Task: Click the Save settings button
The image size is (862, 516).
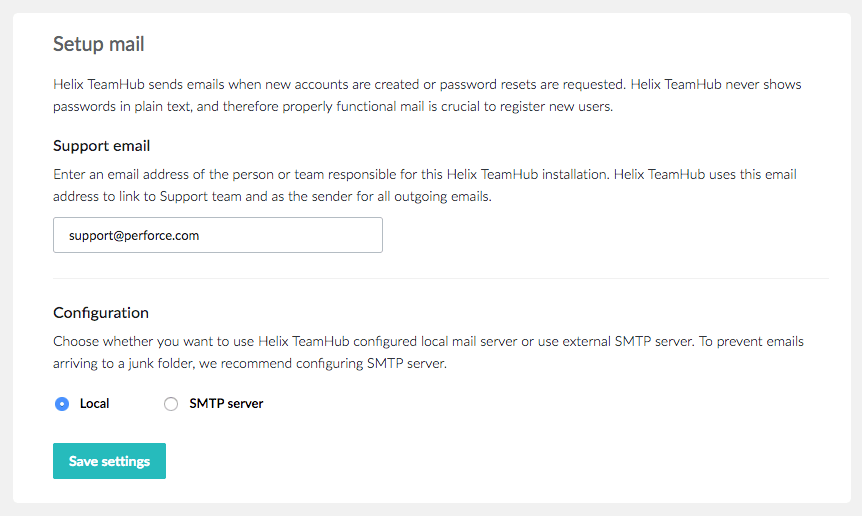Action: pyautogui.click(x=109, y=461)
